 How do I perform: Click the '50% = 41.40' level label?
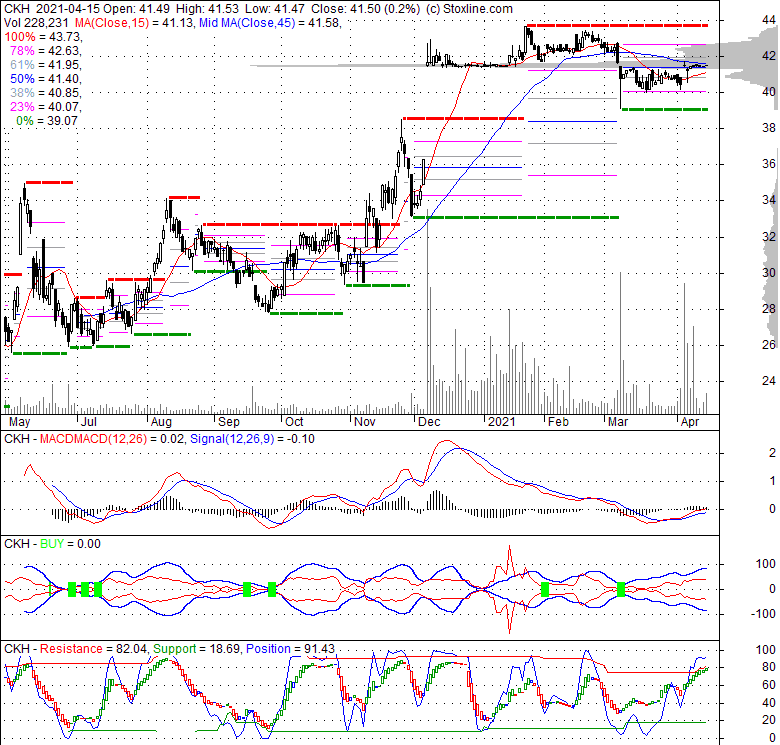coord(46,79)
